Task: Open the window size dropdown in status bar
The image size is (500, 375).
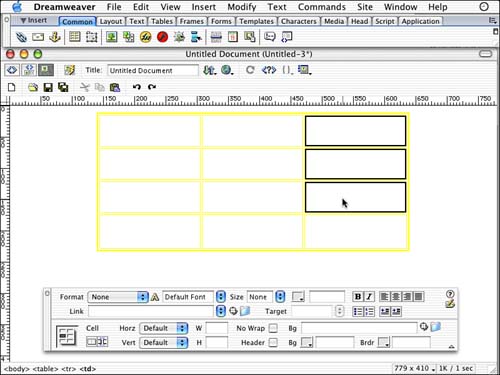Action: pos(433,369)
